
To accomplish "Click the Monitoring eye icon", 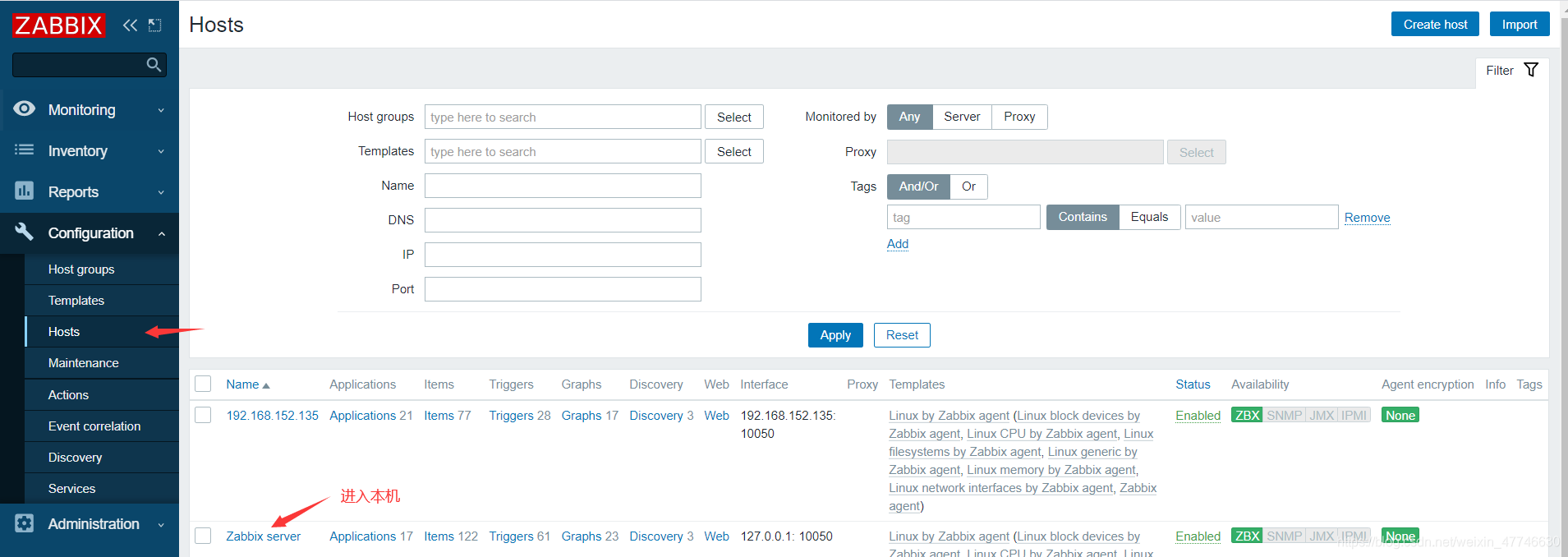I will coord(25,108).
